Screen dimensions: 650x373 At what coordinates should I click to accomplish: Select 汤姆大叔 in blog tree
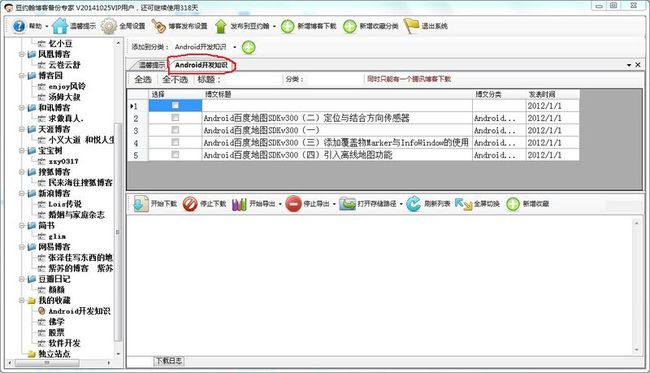(x=64, y=97)
